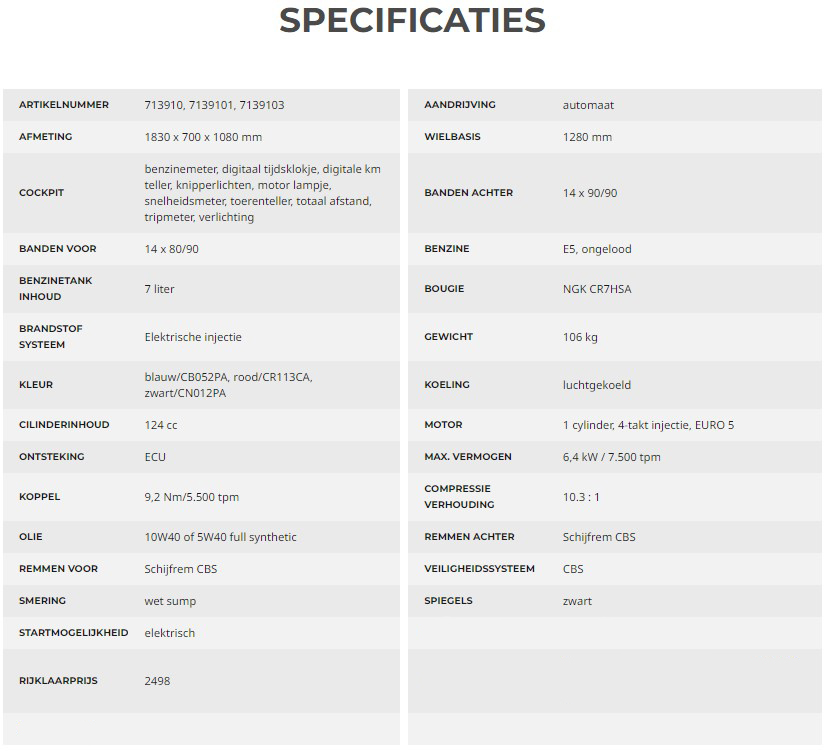
Task: Click the KLEUR label
Action: pos(36,385)
